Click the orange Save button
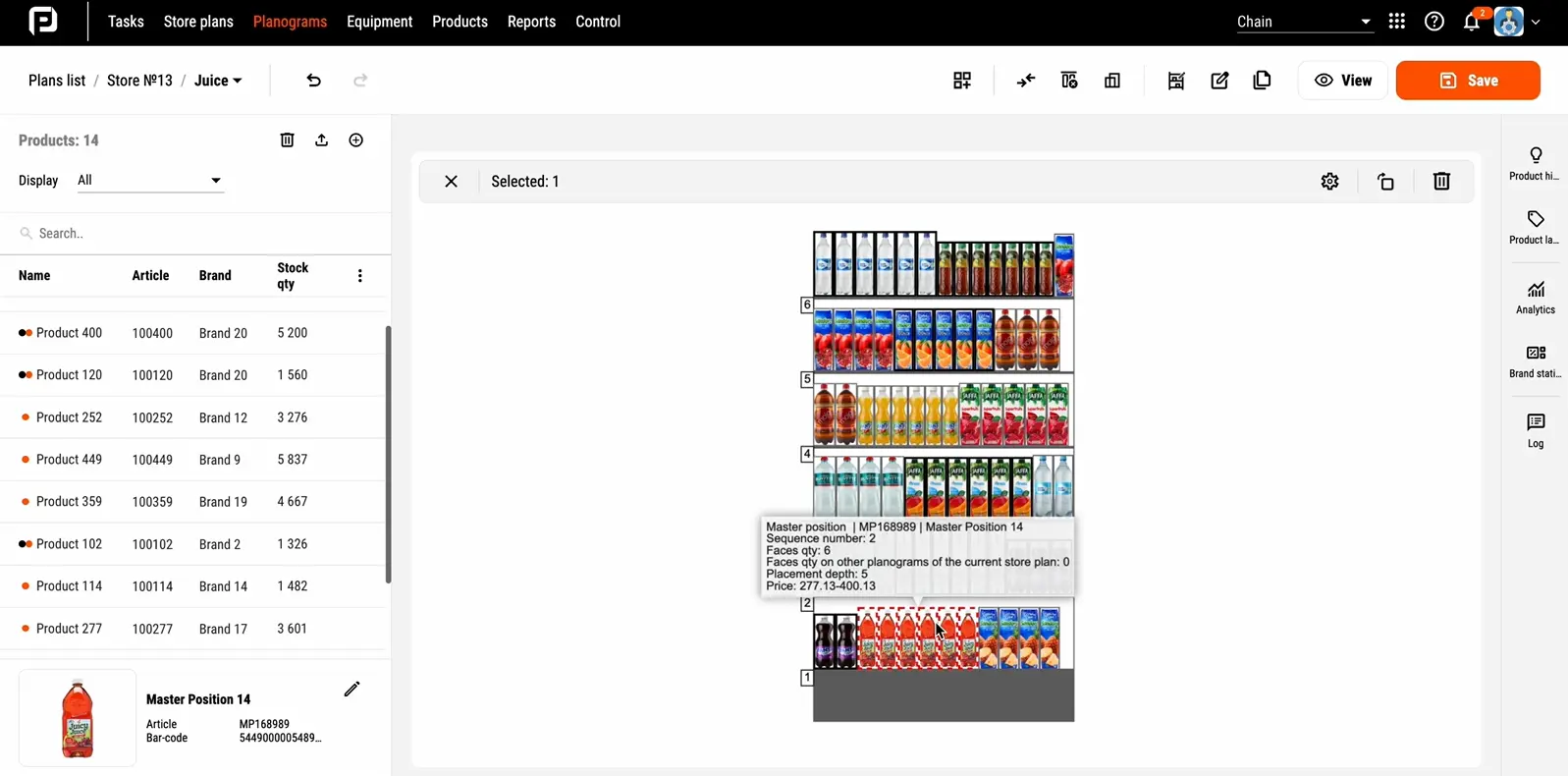This screenshot has width=1568, height=776. [1467, 81]
